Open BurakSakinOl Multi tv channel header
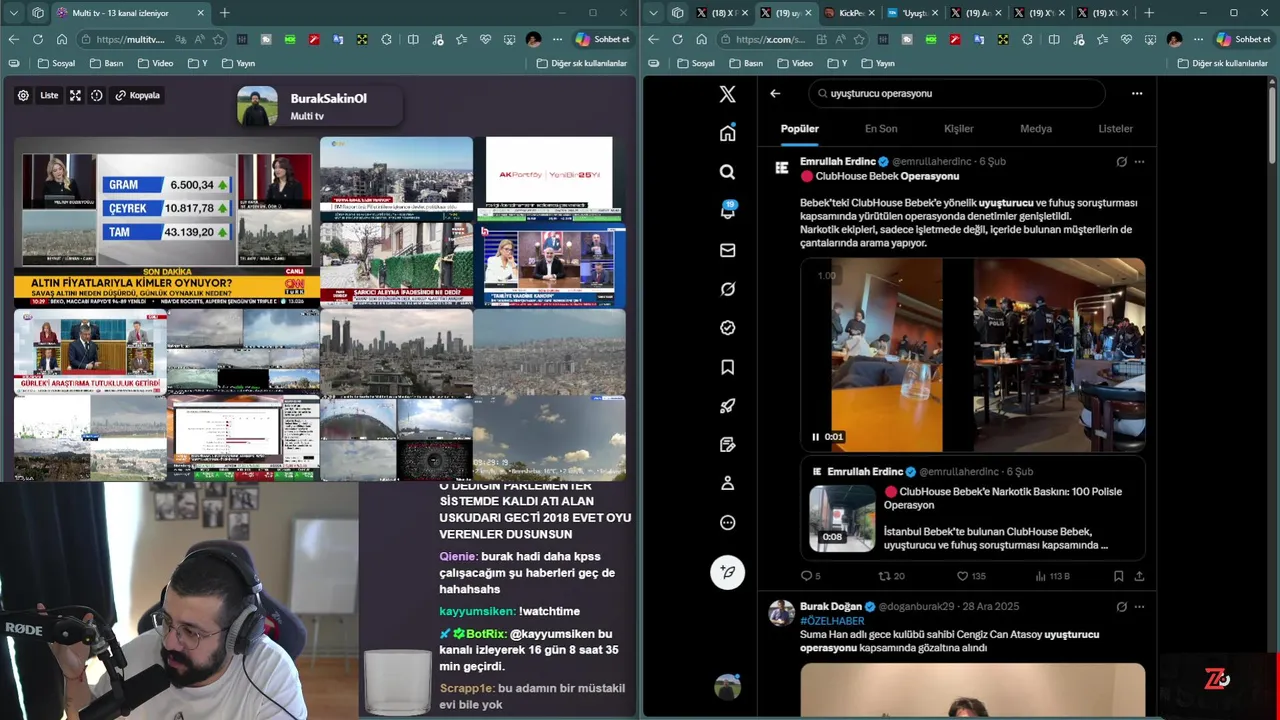This screenshot has width=1280, height=720. point(319,106)
